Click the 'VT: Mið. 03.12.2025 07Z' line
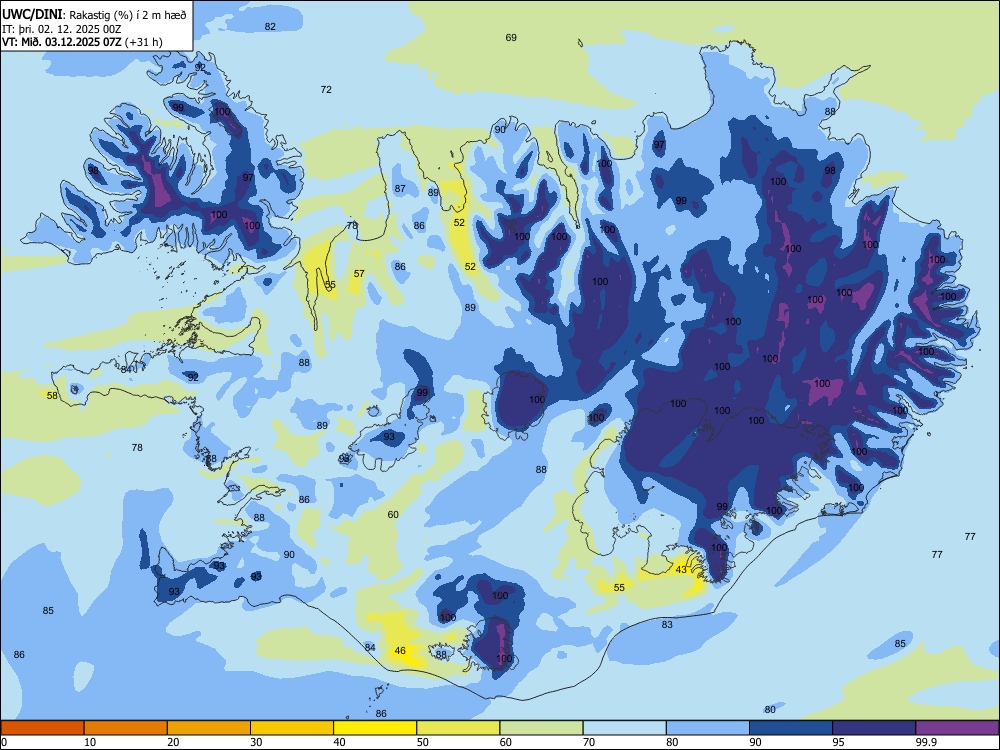Viewport: 1000px width, 750px height. point(64,42)
